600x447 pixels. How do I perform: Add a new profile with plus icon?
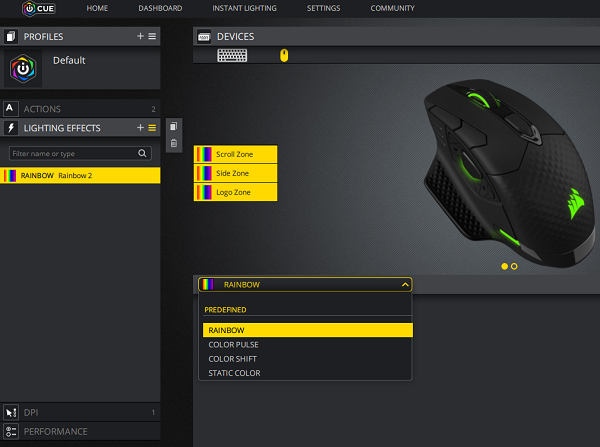140,36
